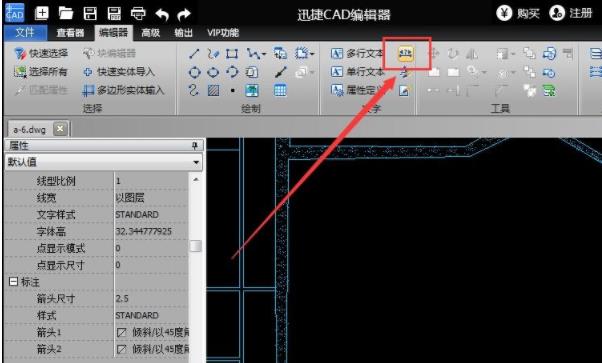Click the 箭头1 arrow style value
This screenshot has width=602, height=363.
coord(151,332)
